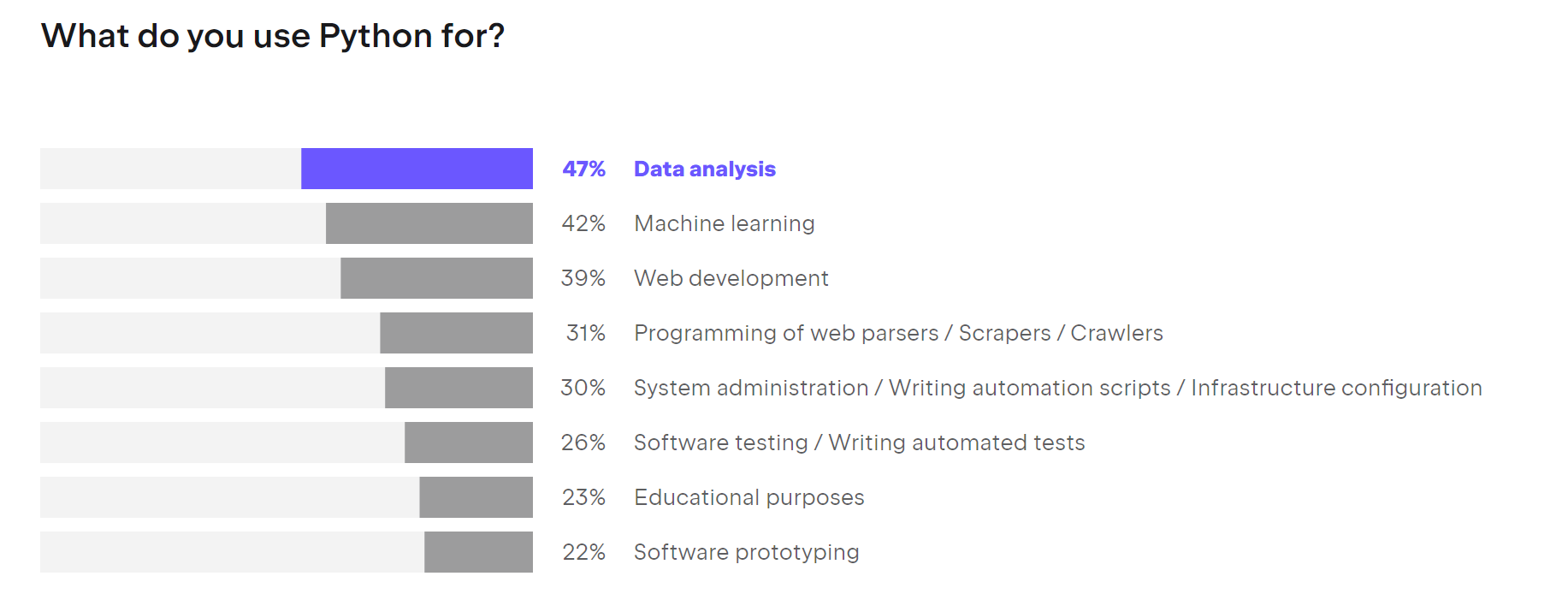Viewport: 1568px width, 594px height.
Task: Select the System administration bar segment
Action: pos(459,388)
